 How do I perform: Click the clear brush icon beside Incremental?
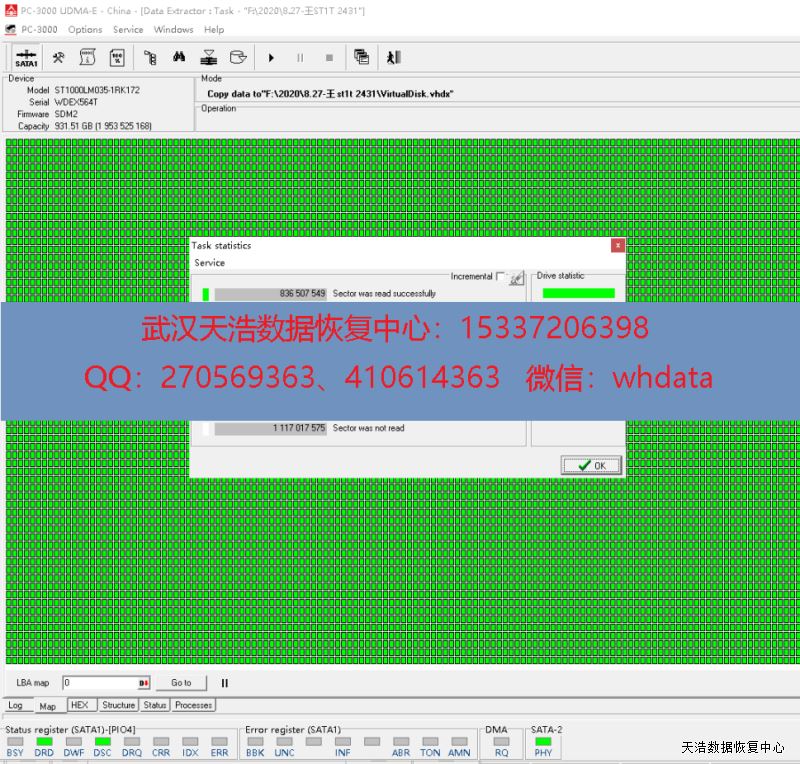tap(516, 278)
